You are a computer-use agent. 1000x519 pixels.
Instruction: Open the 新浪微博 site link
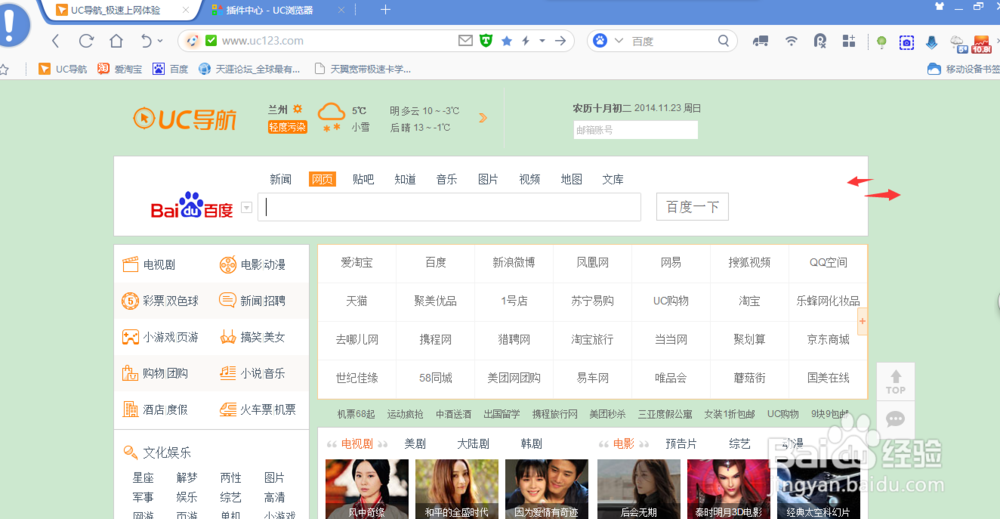coord(514,263)
